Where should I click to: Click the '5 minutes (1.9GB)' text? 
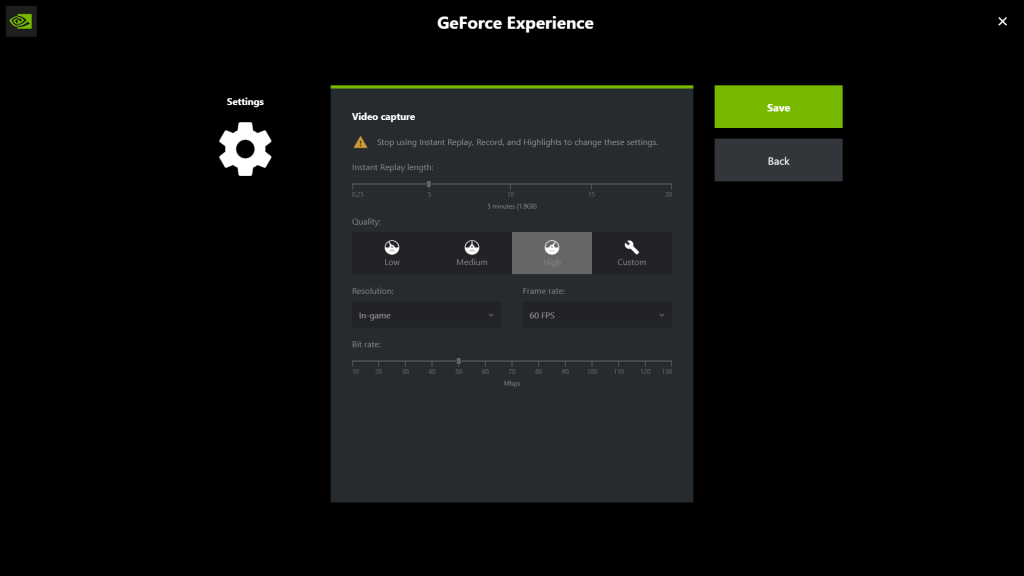coord(512,206)
